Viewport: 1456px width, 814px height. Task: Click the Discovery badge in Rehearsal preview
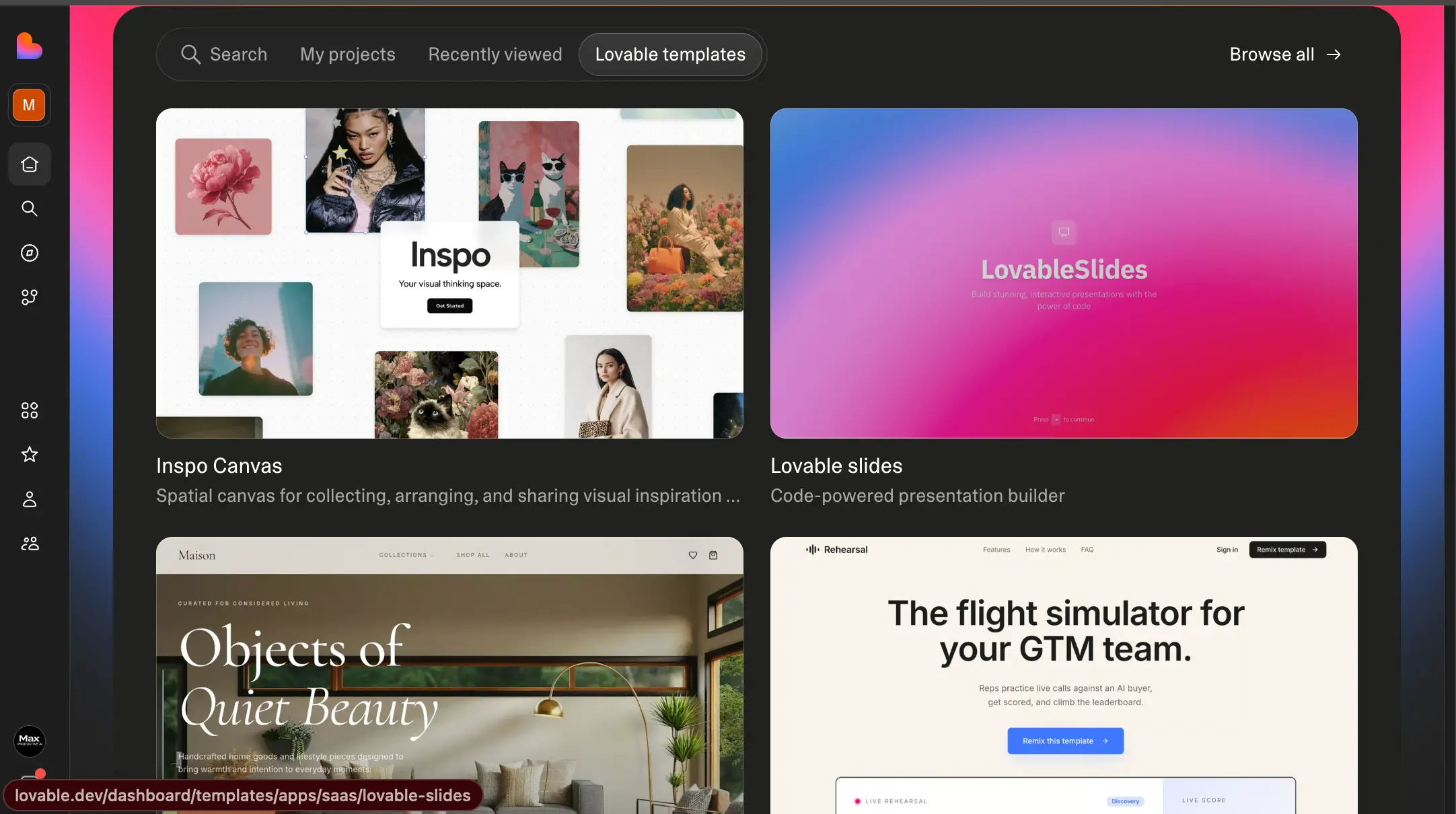pos(1125,801)
